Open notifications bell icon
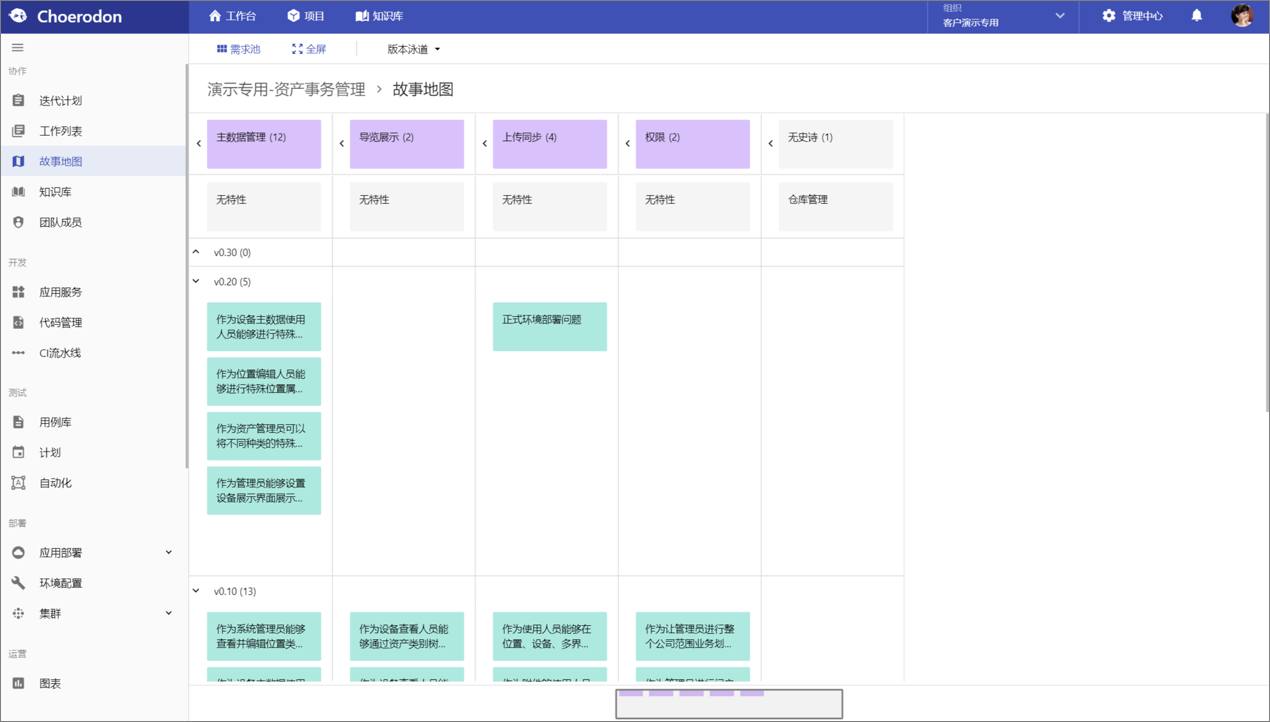 (1196, 16)
